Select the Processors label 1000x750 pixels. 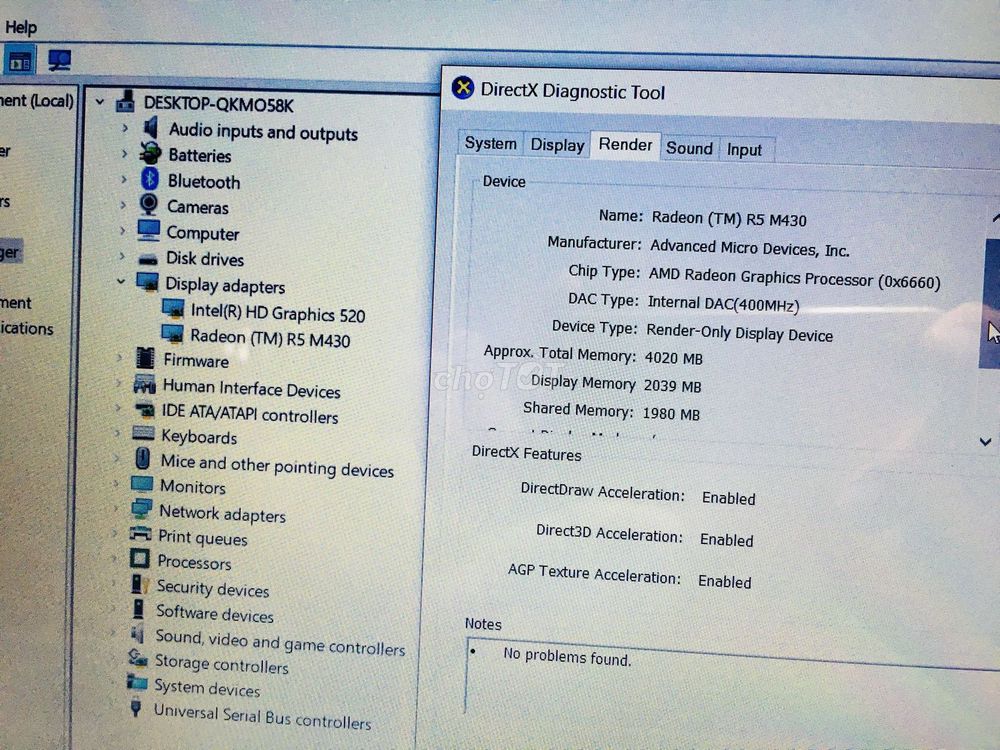point(194,562)
